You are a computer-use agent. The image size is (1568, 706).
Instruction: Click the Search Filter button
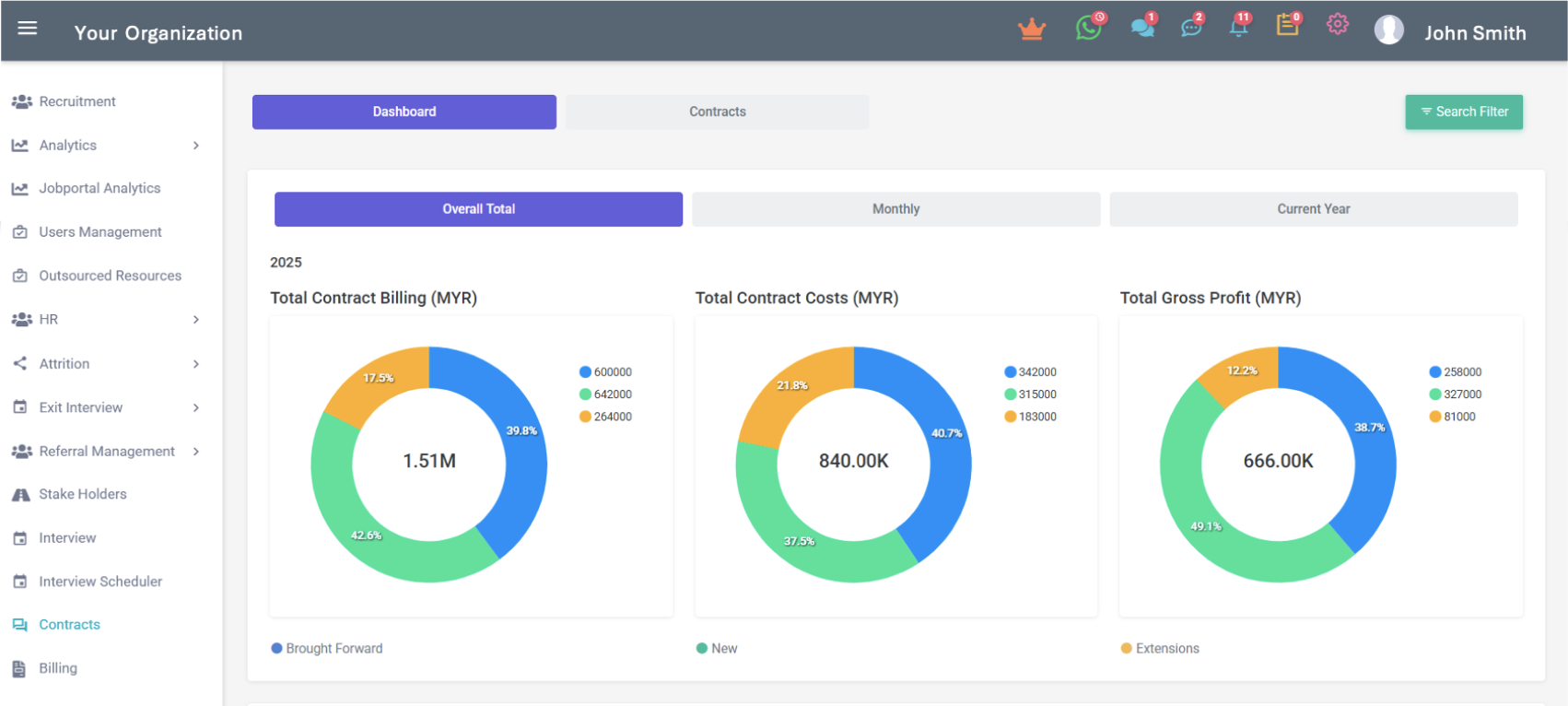click(1463, 112)
